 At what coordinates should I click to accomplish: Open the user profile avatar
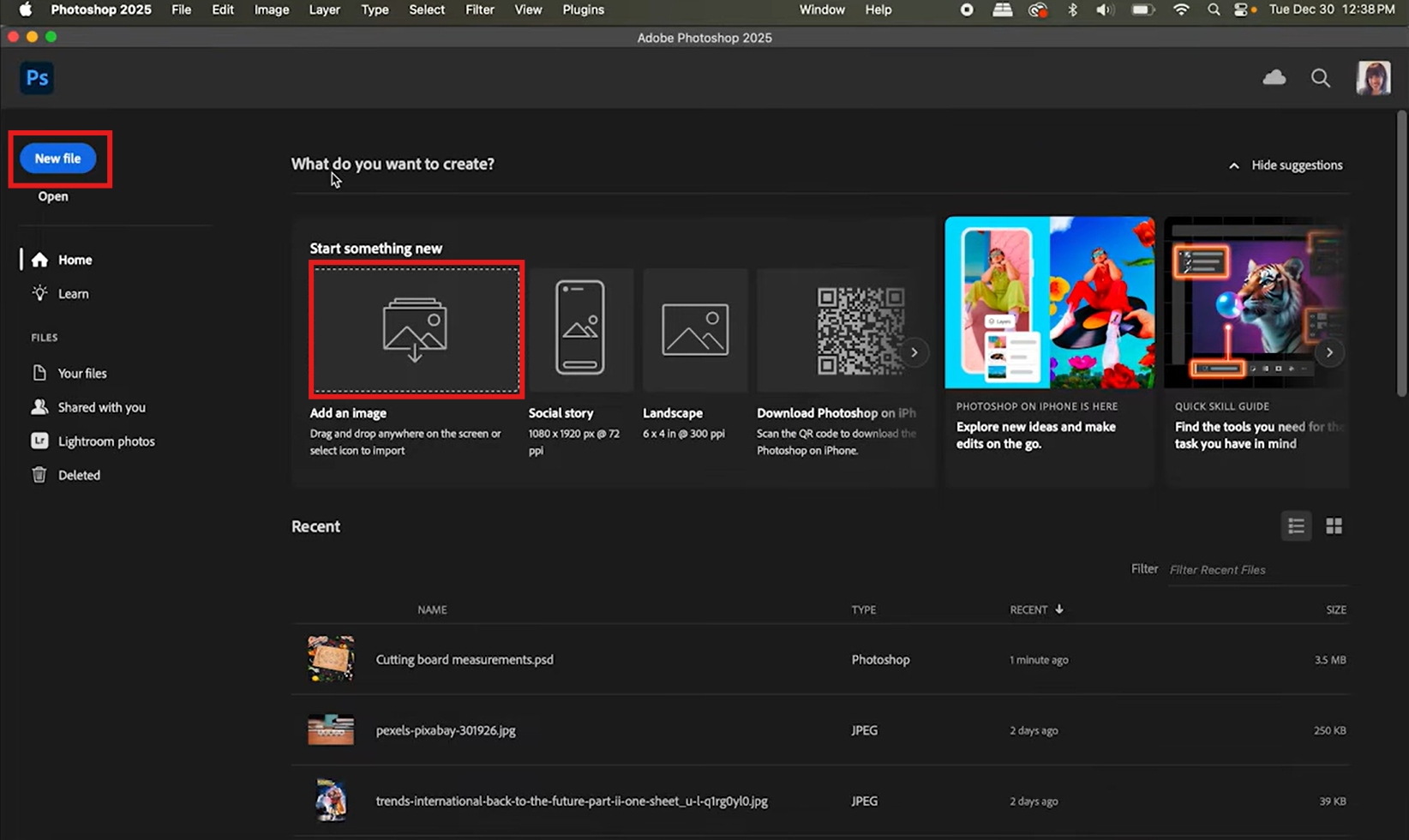[1373, 78]
